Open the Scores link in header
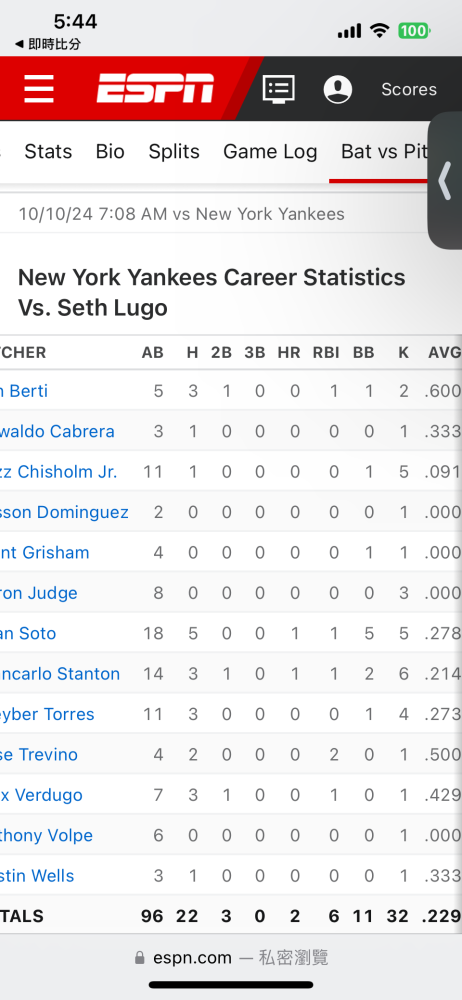The image size is (462, 1000). pyautogui.click(x=409, y=89)
